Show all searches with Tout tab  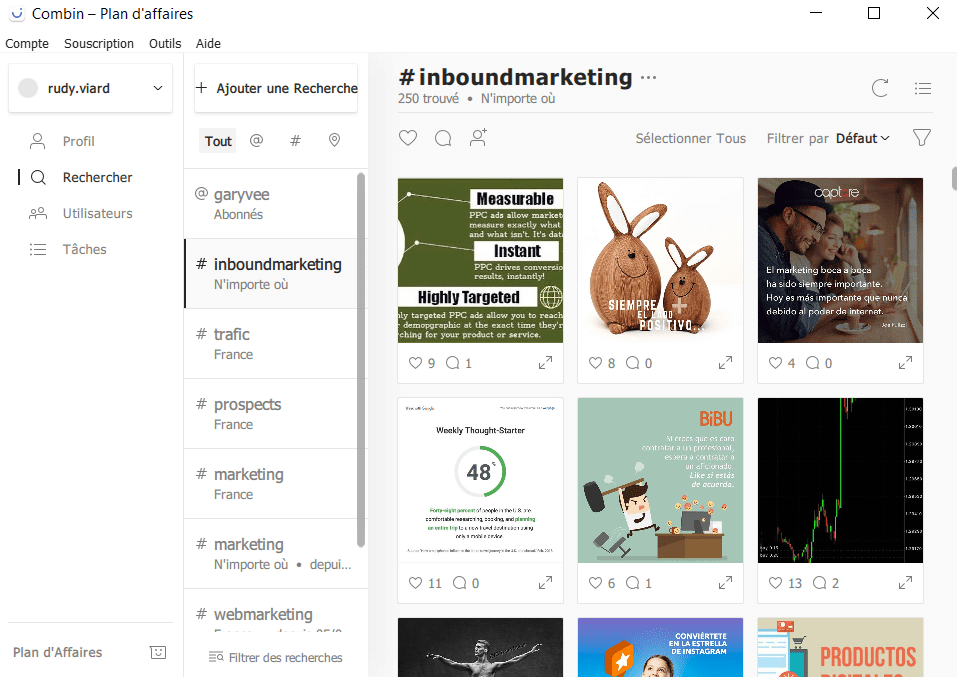coord(218,141)
